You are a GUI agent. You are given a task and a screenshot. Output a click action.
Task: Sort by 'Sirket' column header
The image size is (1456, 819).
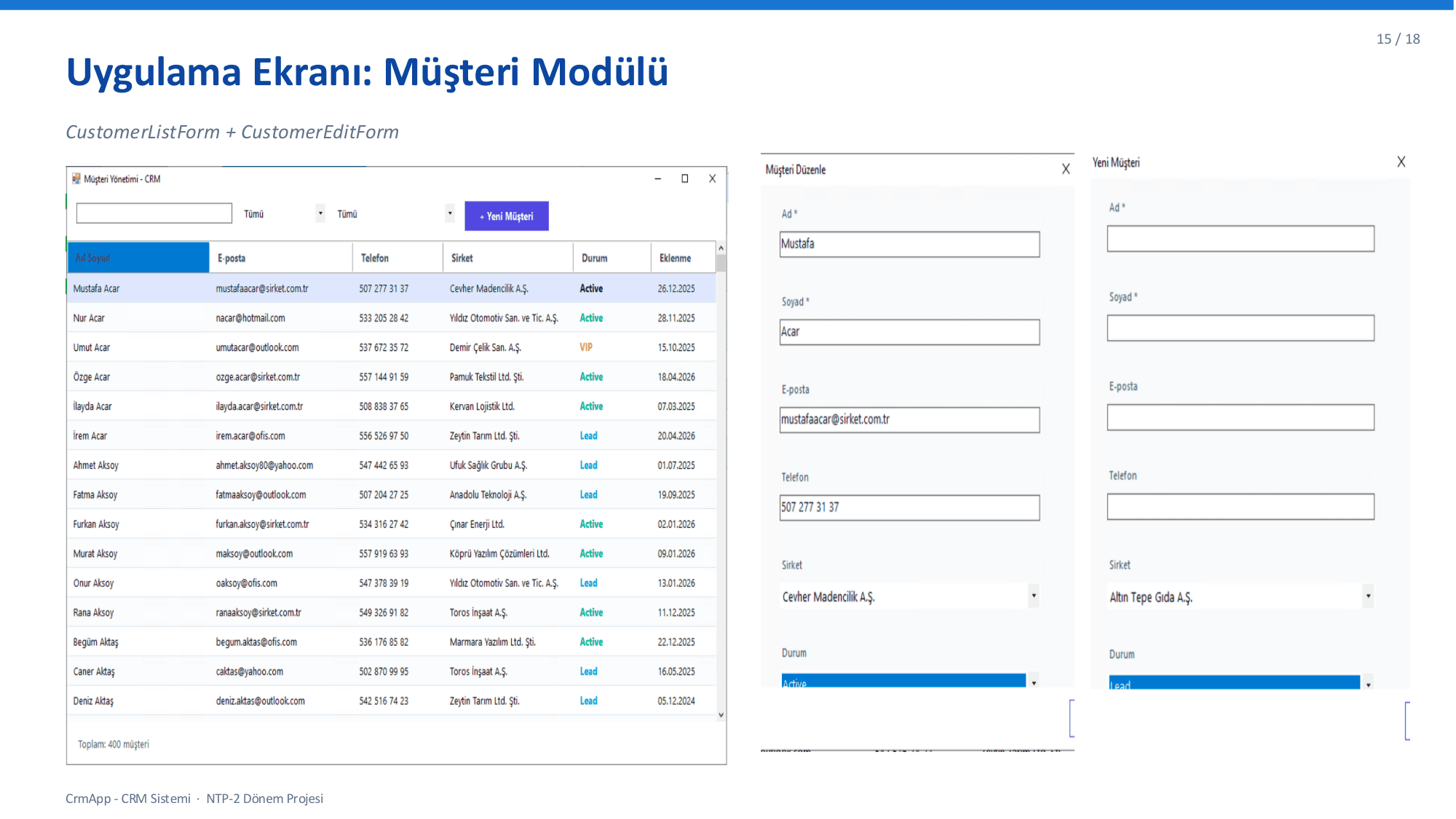pyautogui.click(x=508, y=258)
